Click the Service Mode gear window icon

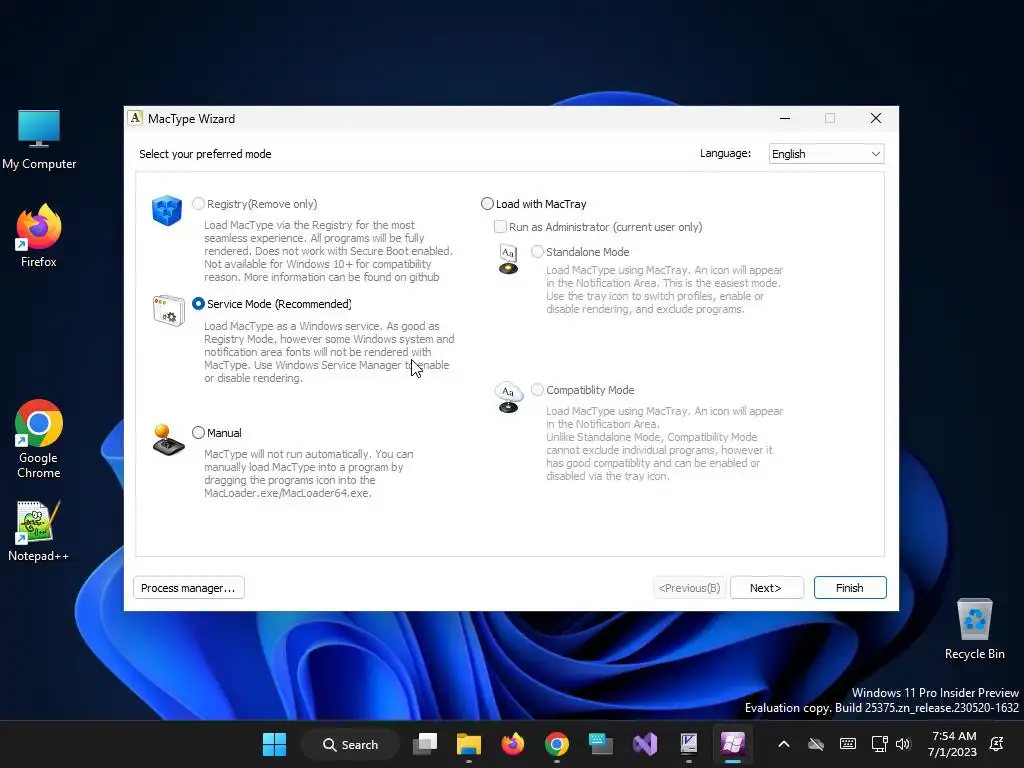(x=168, y=310)
